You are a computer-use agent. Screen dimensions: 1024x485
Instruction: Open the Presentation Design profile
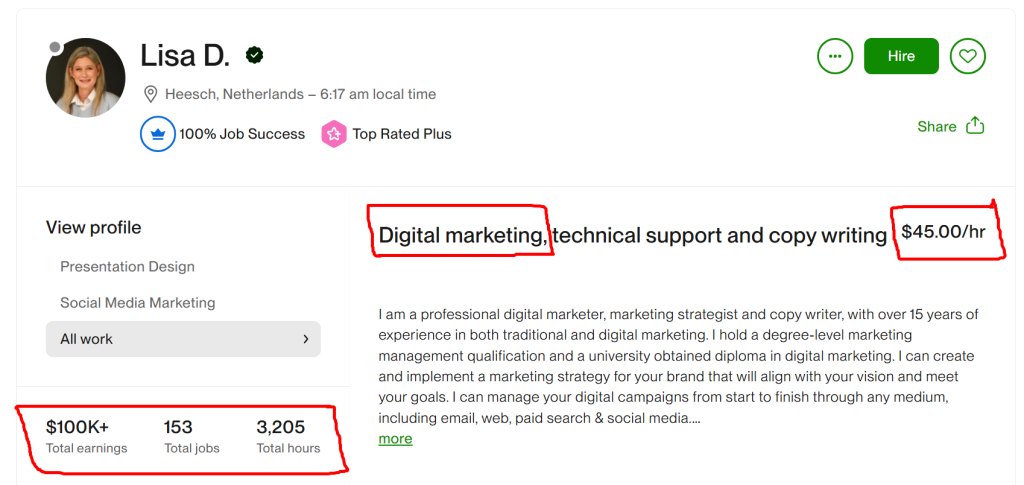tap(127, 267)
